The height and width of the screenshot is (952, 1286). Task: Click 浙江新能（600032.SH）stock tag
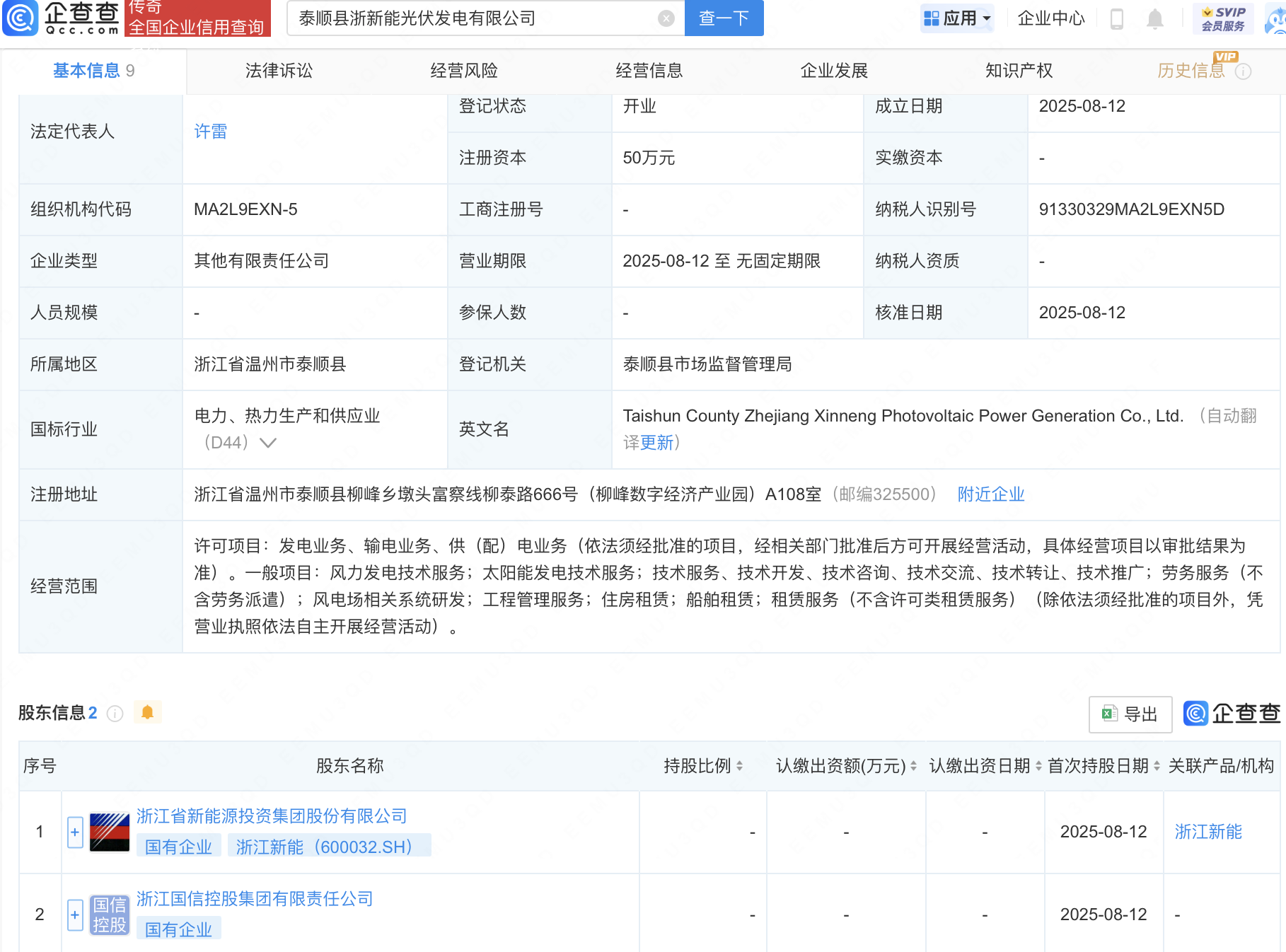(x=329, y=847)
